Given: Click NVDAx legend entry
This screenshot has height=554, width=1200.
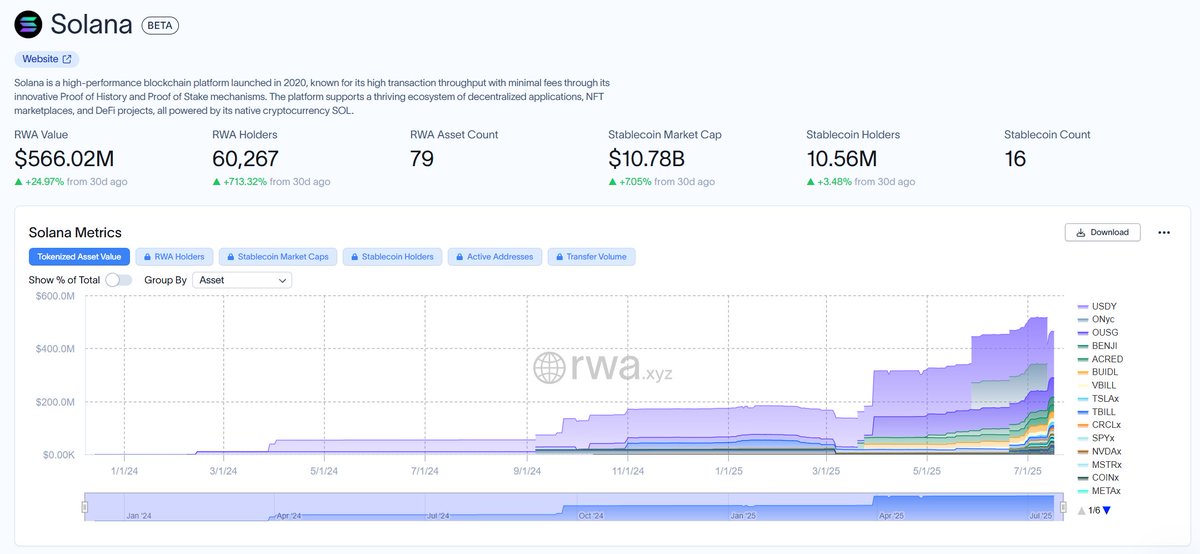Looking at the screenshot, I should [1099, 451].
